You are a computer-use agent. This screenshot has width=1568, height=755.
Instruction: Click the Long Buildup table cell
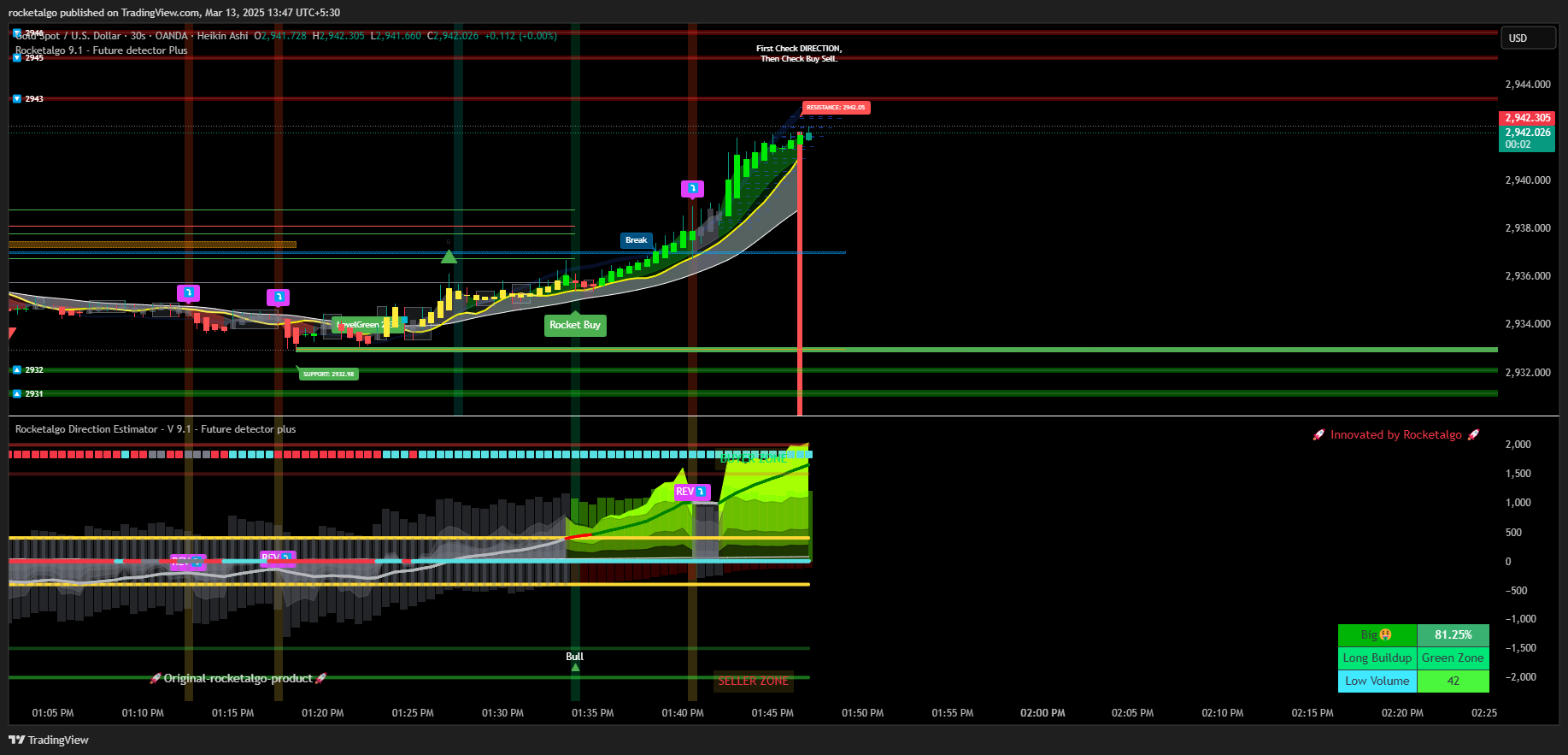pos(1377,658)
